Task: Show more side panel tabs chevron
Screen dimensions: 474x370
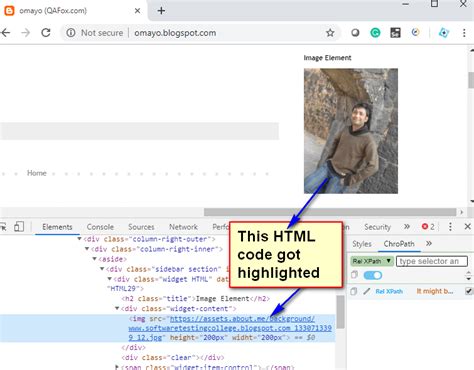Action: click(429, 244)
